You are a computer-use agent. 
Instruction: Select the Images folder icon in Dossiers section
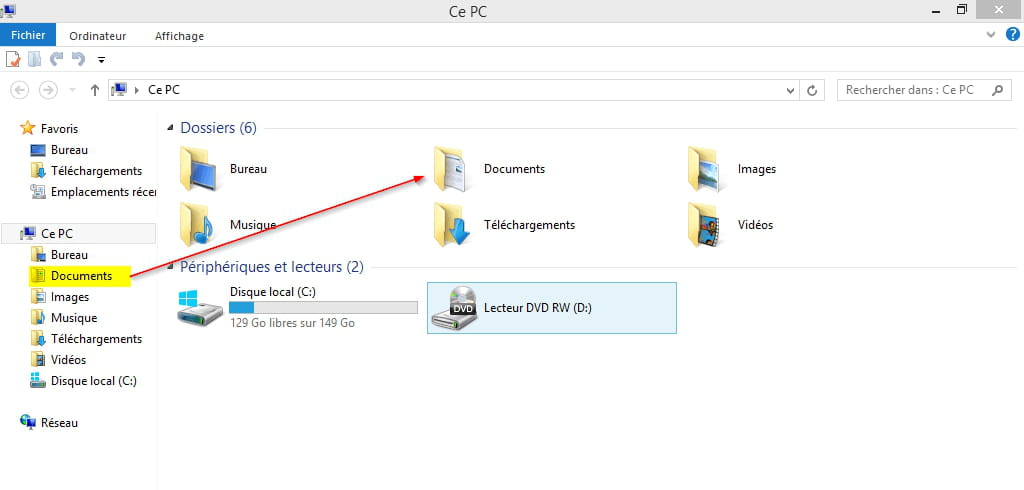706,169
